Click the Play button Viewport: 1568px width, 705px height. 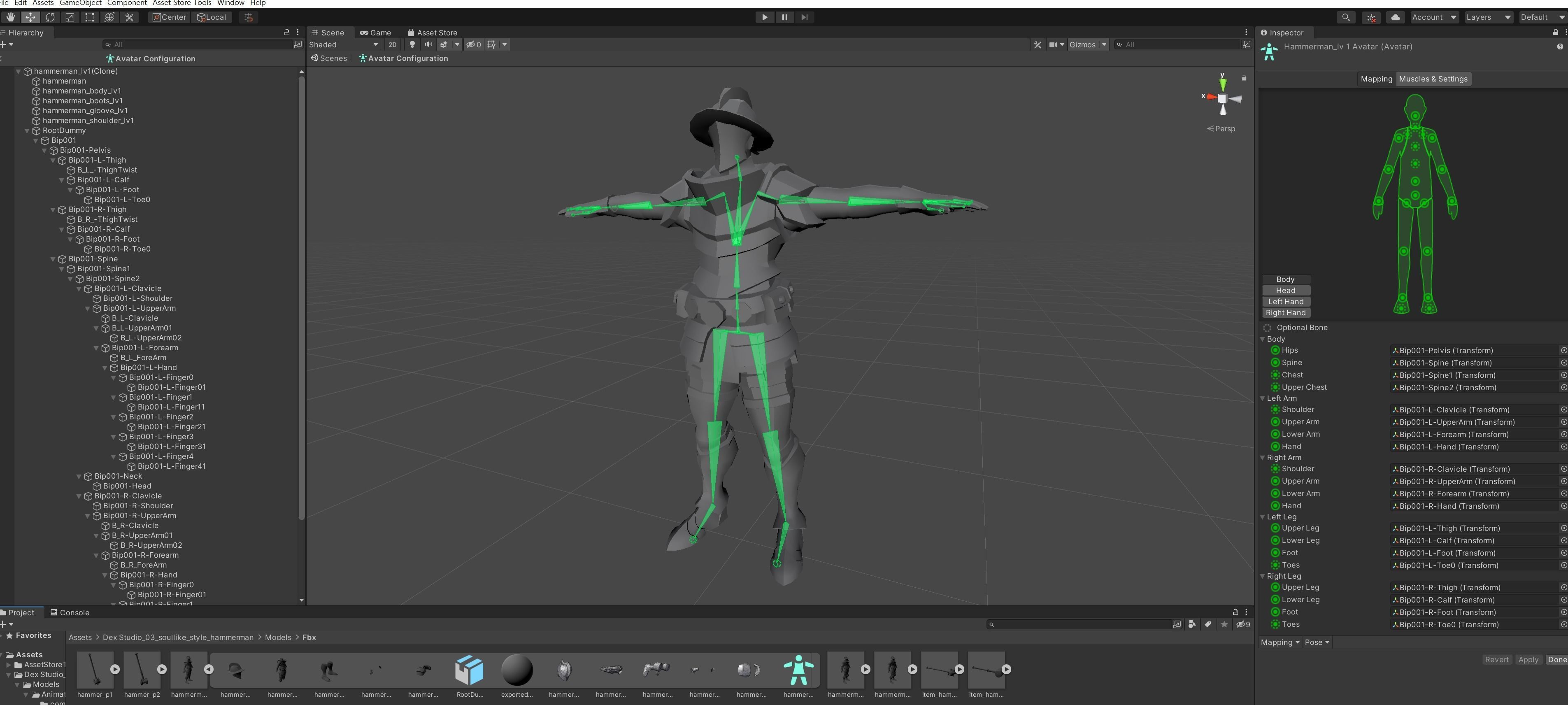click(x=765, y=17)
